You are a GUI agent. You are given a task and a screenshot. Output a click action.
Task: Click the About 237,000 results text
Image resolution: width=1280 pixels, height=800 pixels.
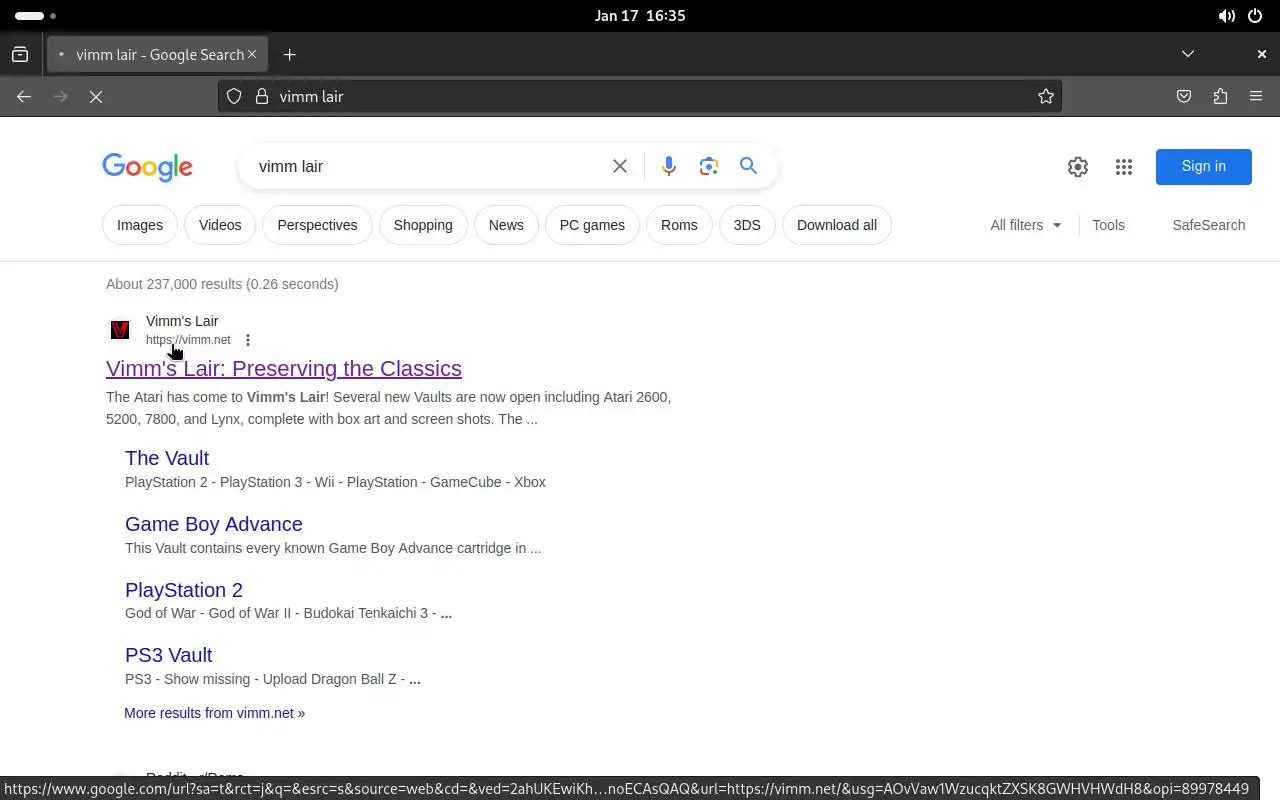click(222, 284)
